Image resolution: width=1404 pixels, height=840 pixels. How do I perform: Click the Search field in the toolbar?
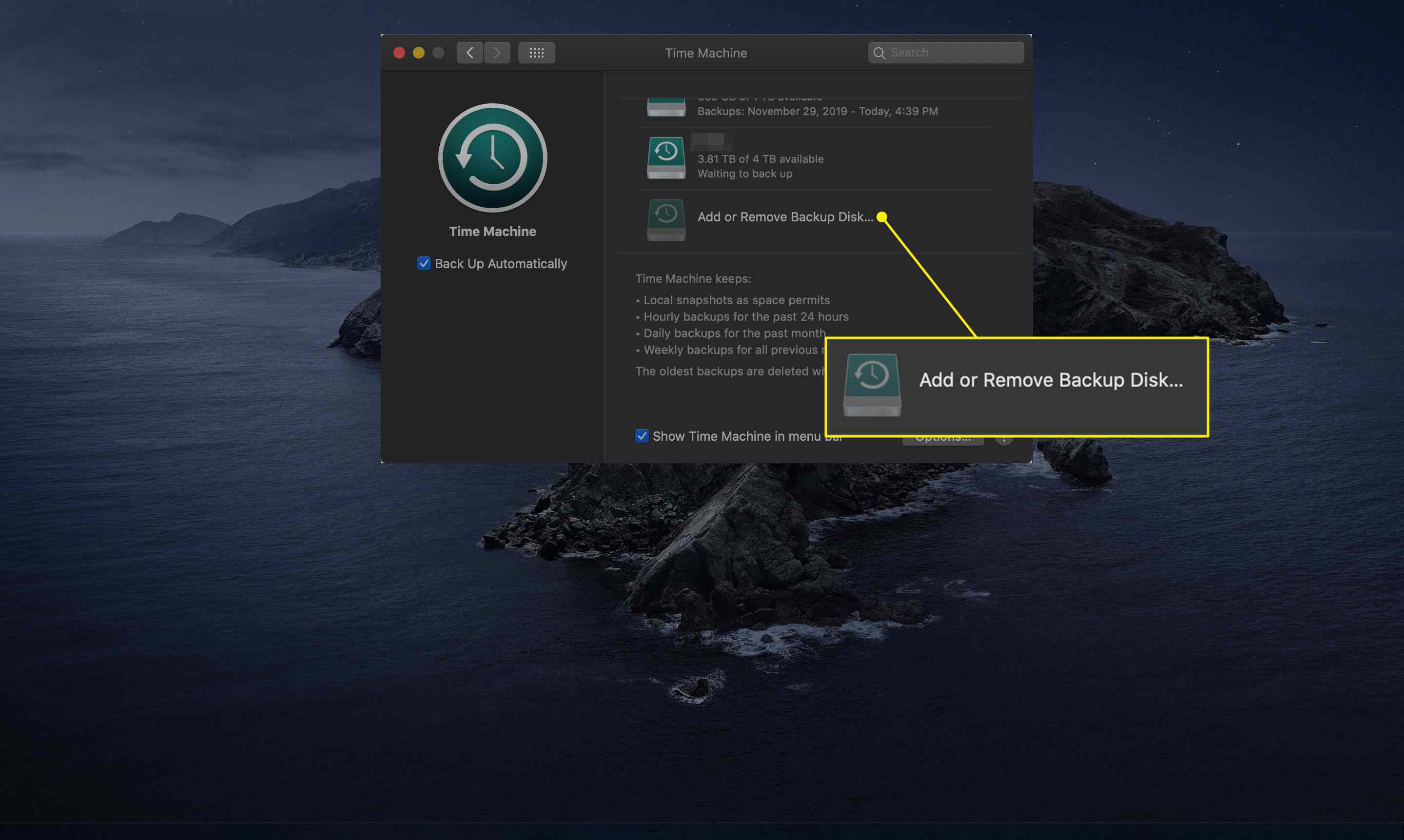point(946,53)
